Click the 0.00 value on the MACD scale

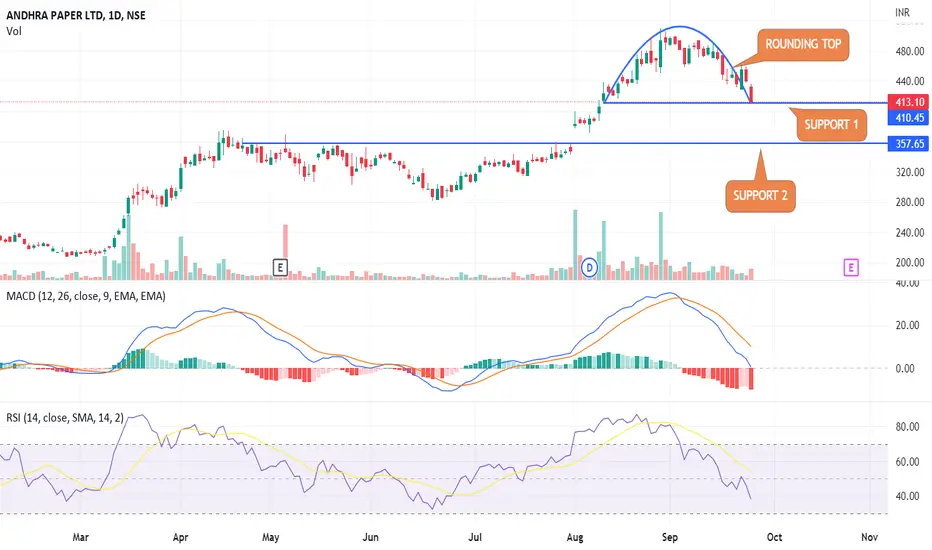pyautogui.click(x=905, y=369)
